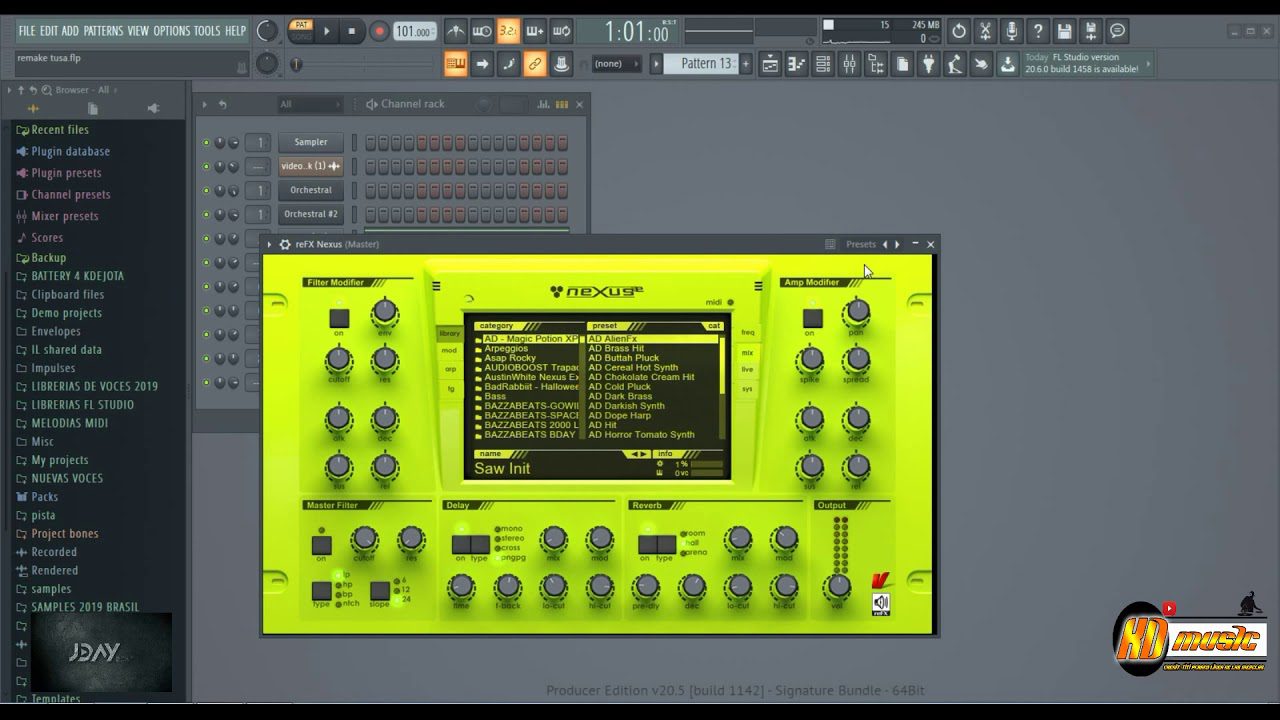Click the tempo tapper icon
The width and height of the screenshot is (1280, 720).
click(954, 65)
